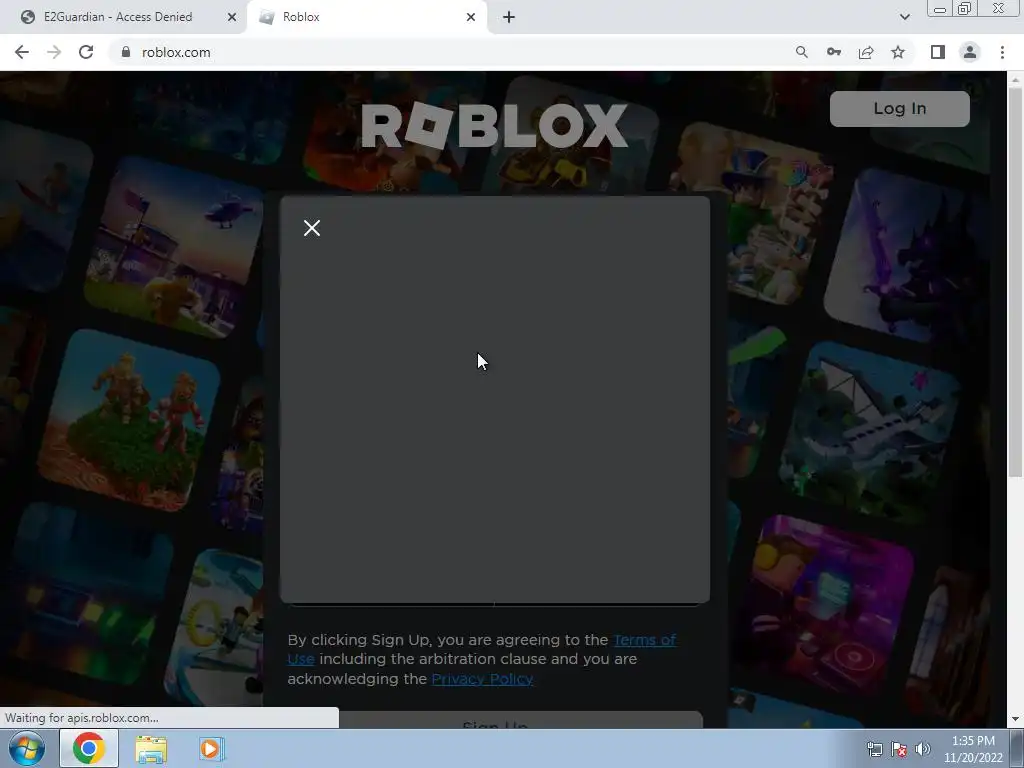Close the E2Guardian tab
Screen dimensions: 1024x768
pos(231,17)
